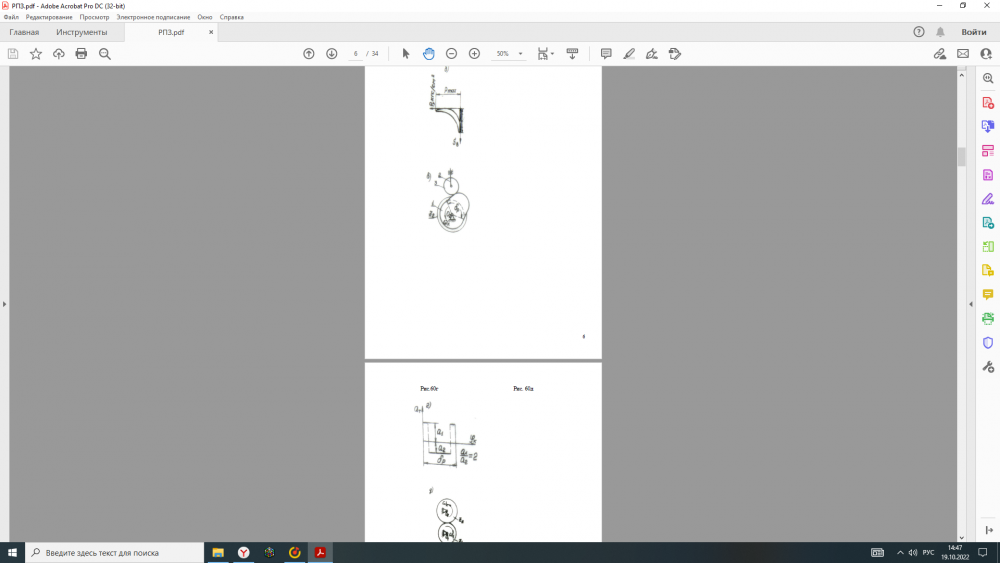
Task: Add a sticky note comment
Action: coord(606,54)
